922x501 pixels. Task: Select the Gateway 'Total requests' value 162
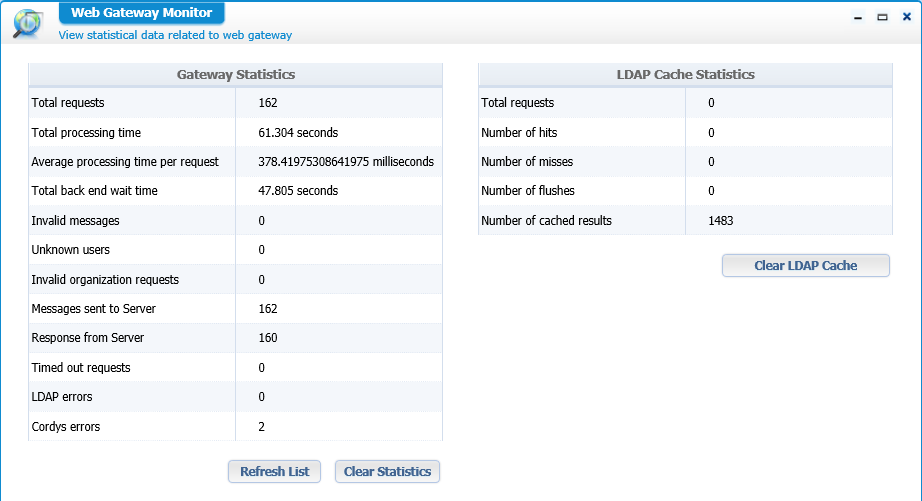click(x=268, y=103)
